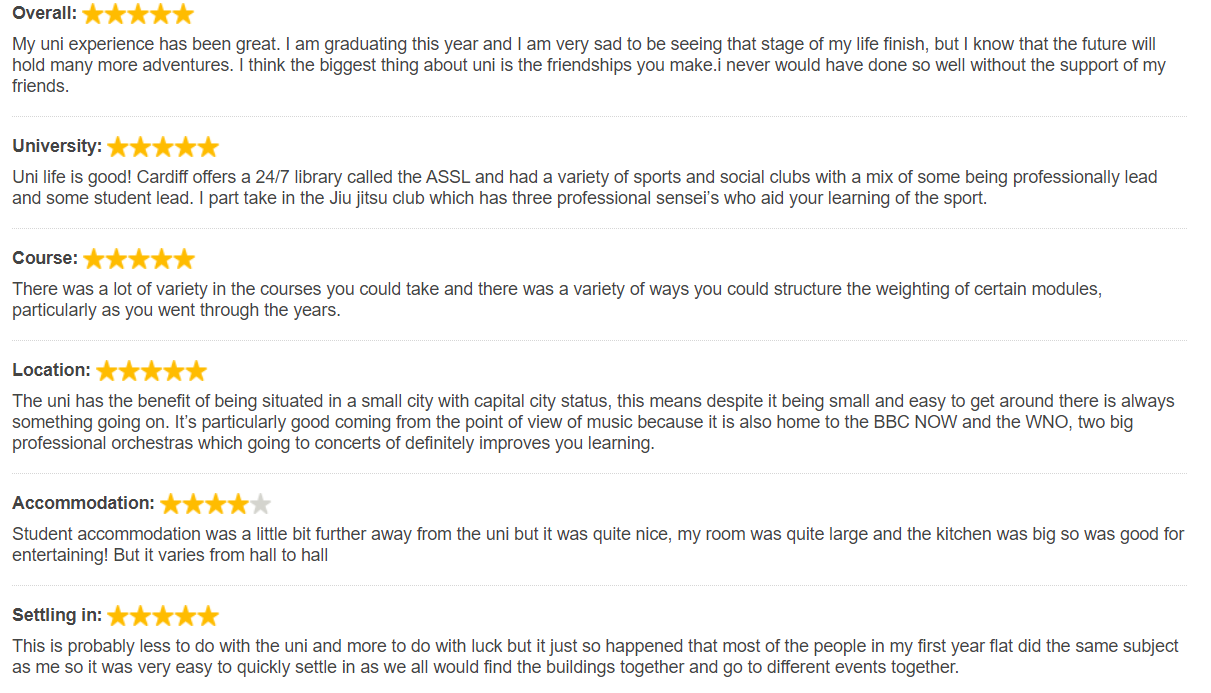Click the "Overall:" heading label
1211x693 pixels.
[44, 14]
